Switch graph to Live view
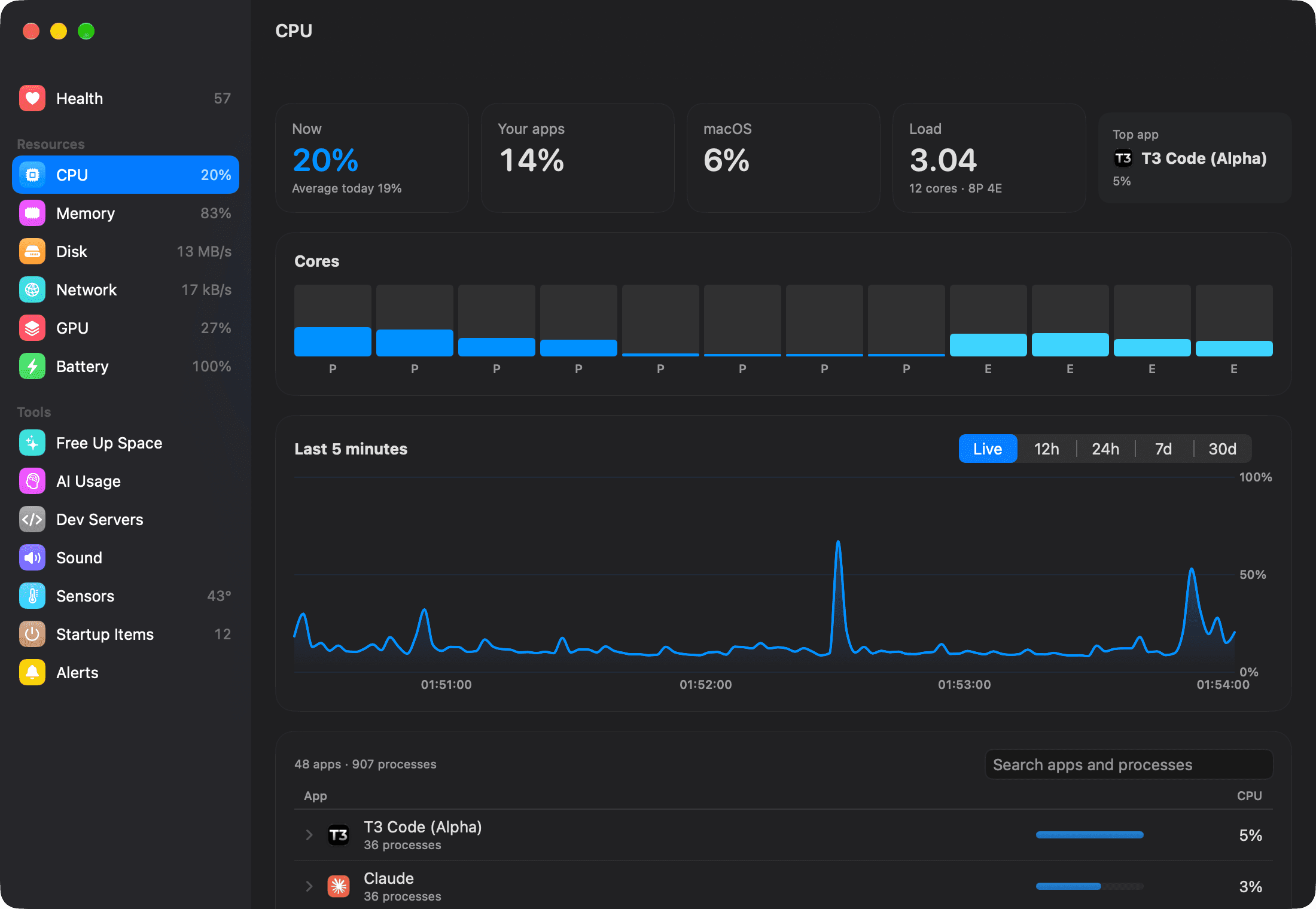 [x=988, y=449]
